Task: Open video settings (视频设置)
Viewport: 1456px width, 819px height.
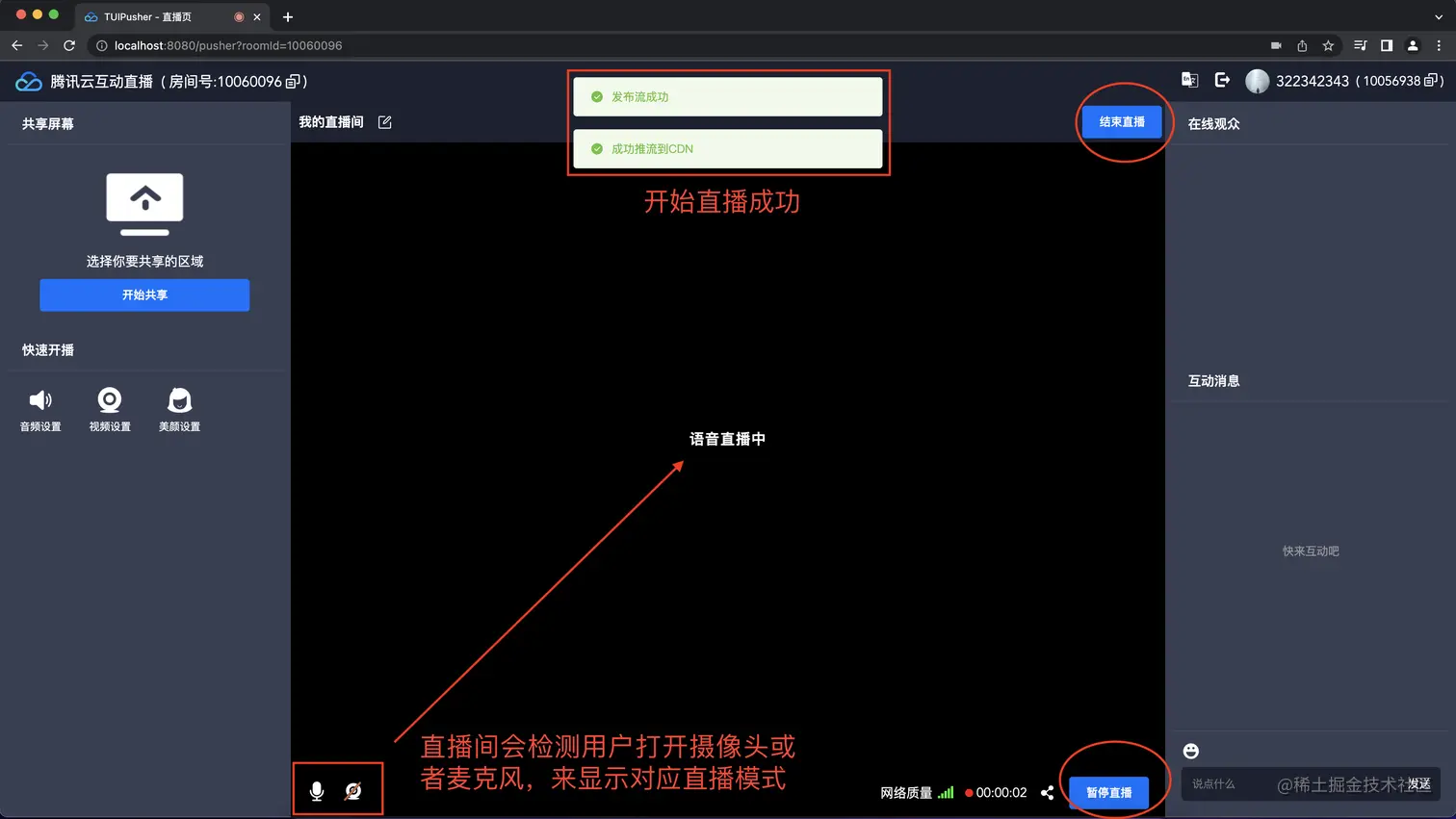Action: (110, 410)
